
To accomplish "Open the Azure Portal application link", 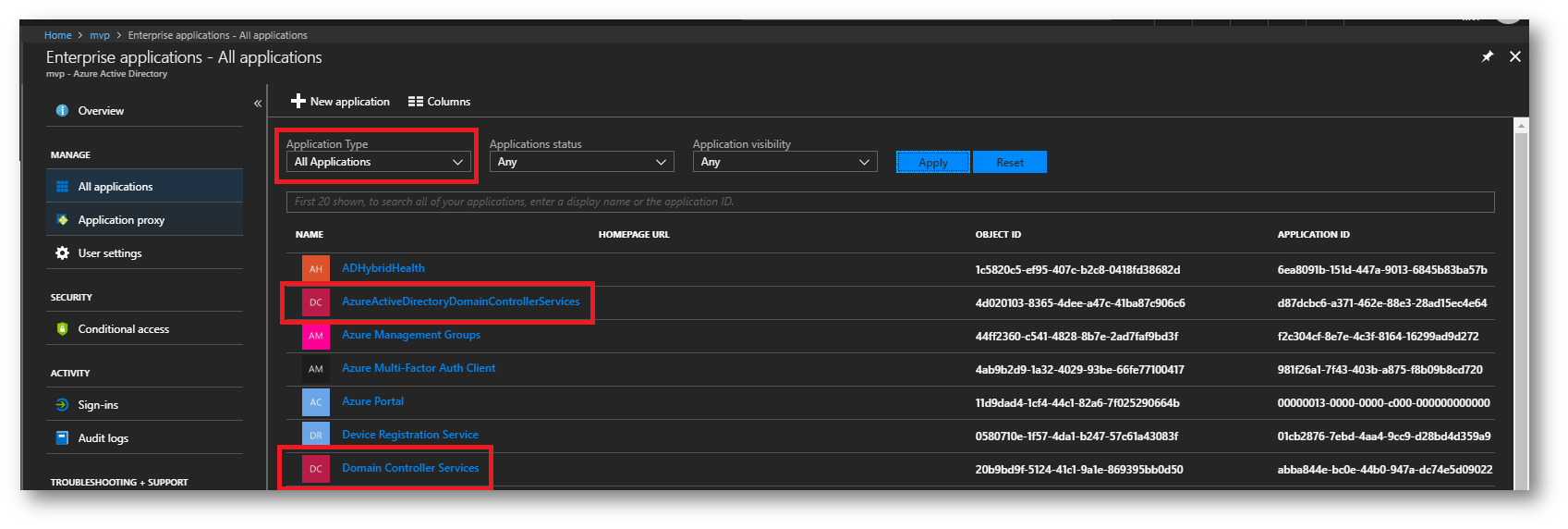I will coord(372,401).
